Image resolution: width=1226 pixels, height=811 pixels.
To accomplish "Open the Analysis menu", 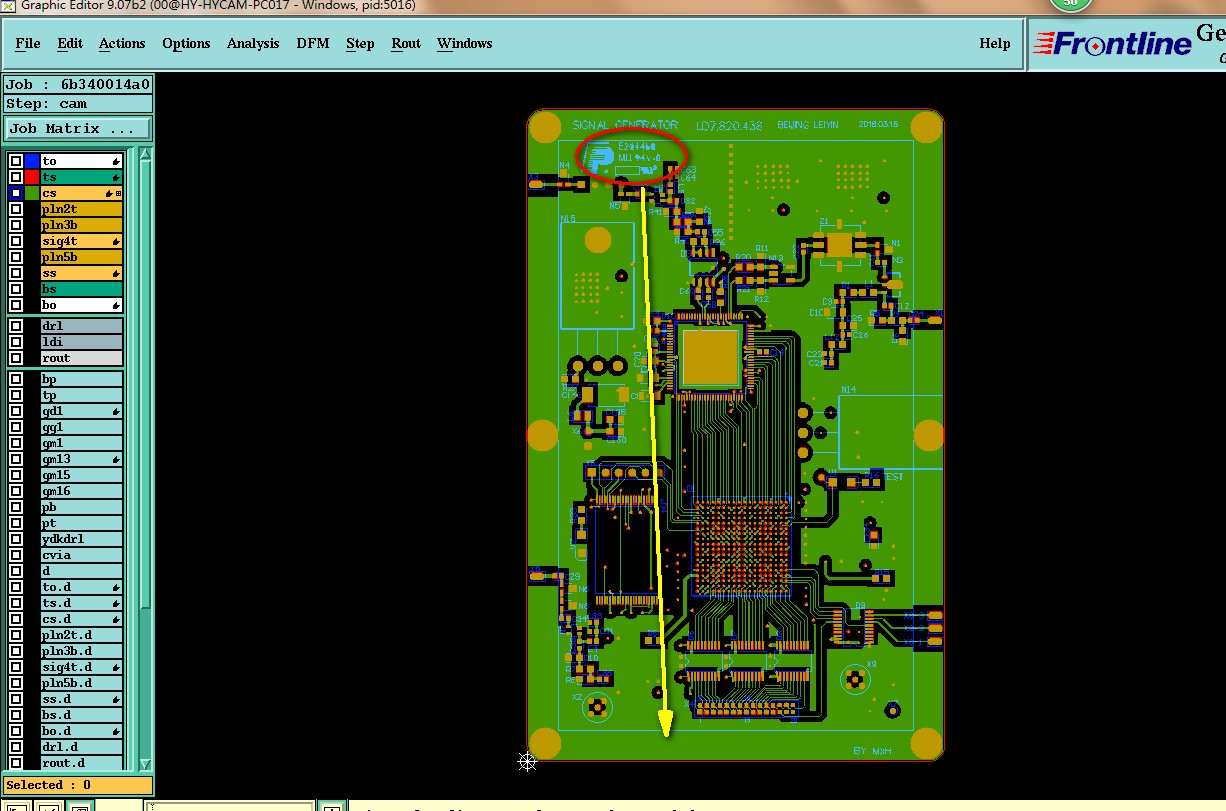I will [x=253, y=43].
